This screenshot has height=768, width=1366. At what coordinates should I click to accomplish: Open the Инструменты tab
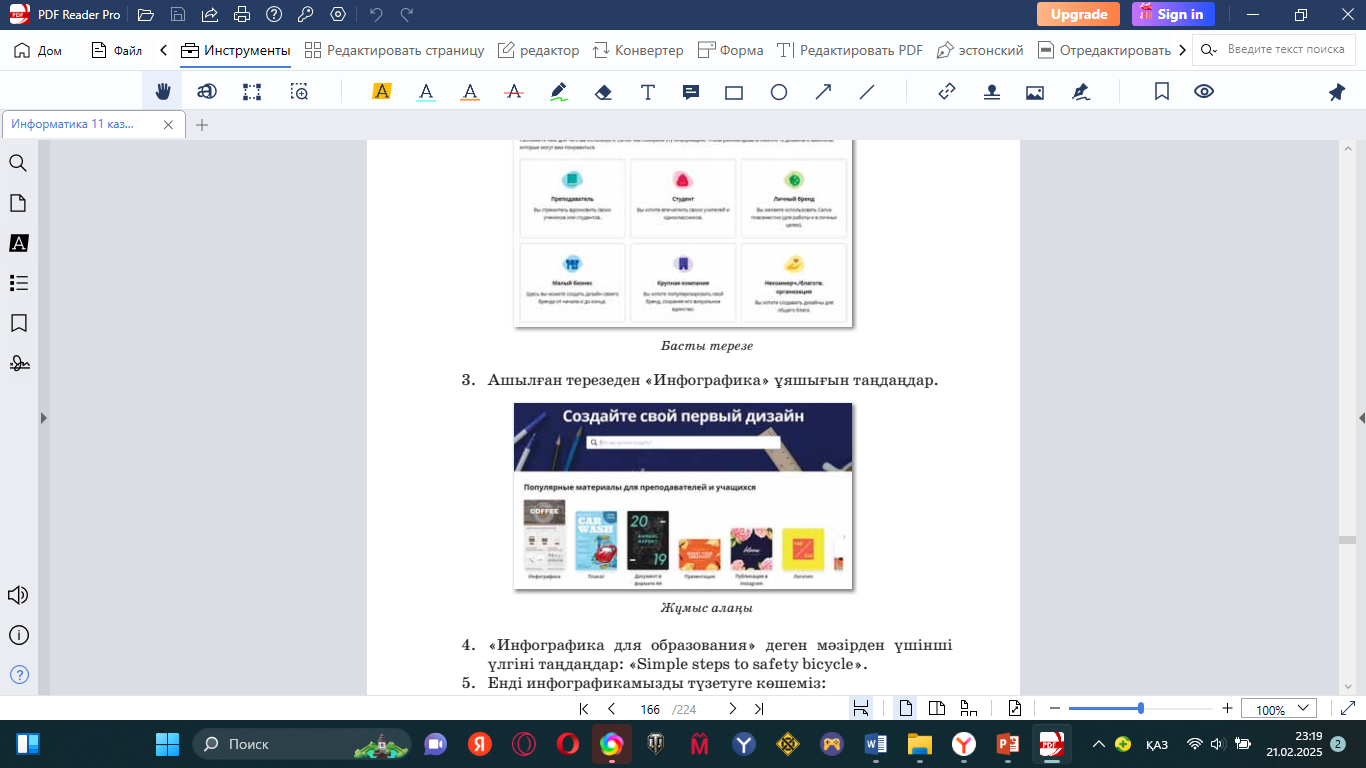(236, 50)
